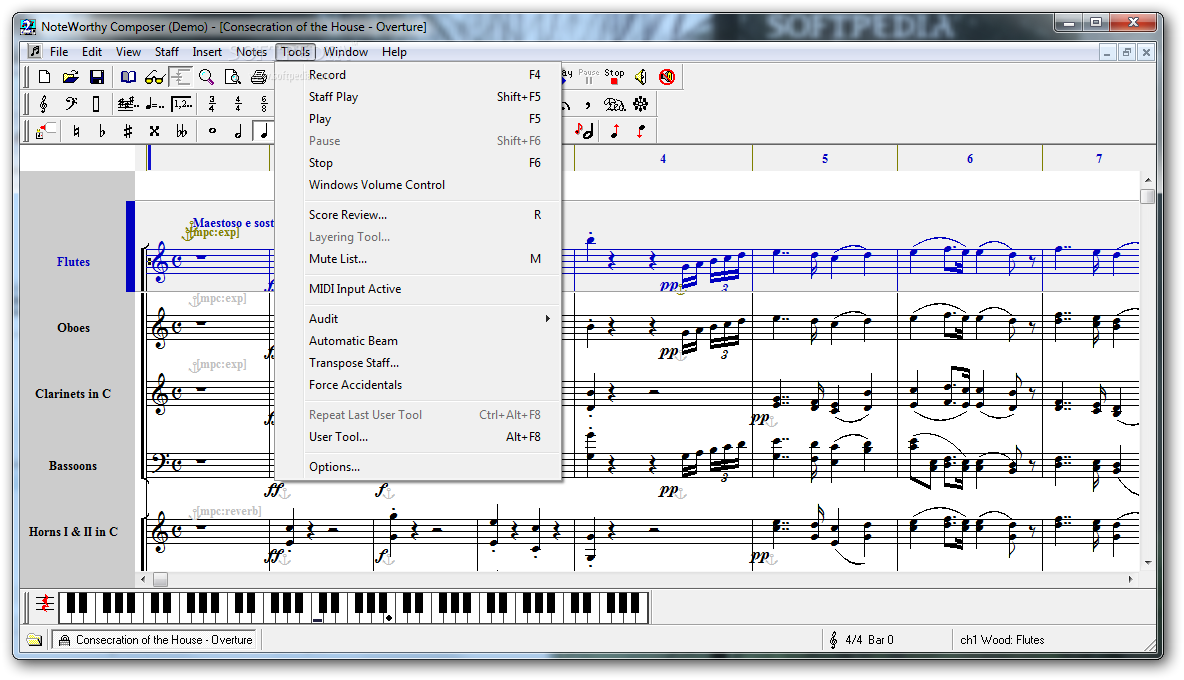Toggle the natural accidental
1184x680 pixels.
pos(76,131)
